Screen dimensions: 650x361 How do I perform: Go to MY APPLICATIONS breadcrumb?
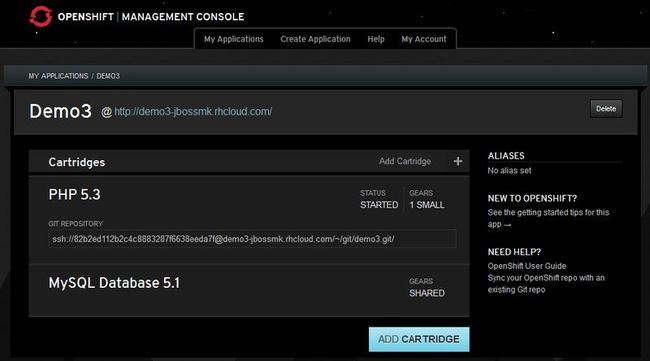click(58, 76)
